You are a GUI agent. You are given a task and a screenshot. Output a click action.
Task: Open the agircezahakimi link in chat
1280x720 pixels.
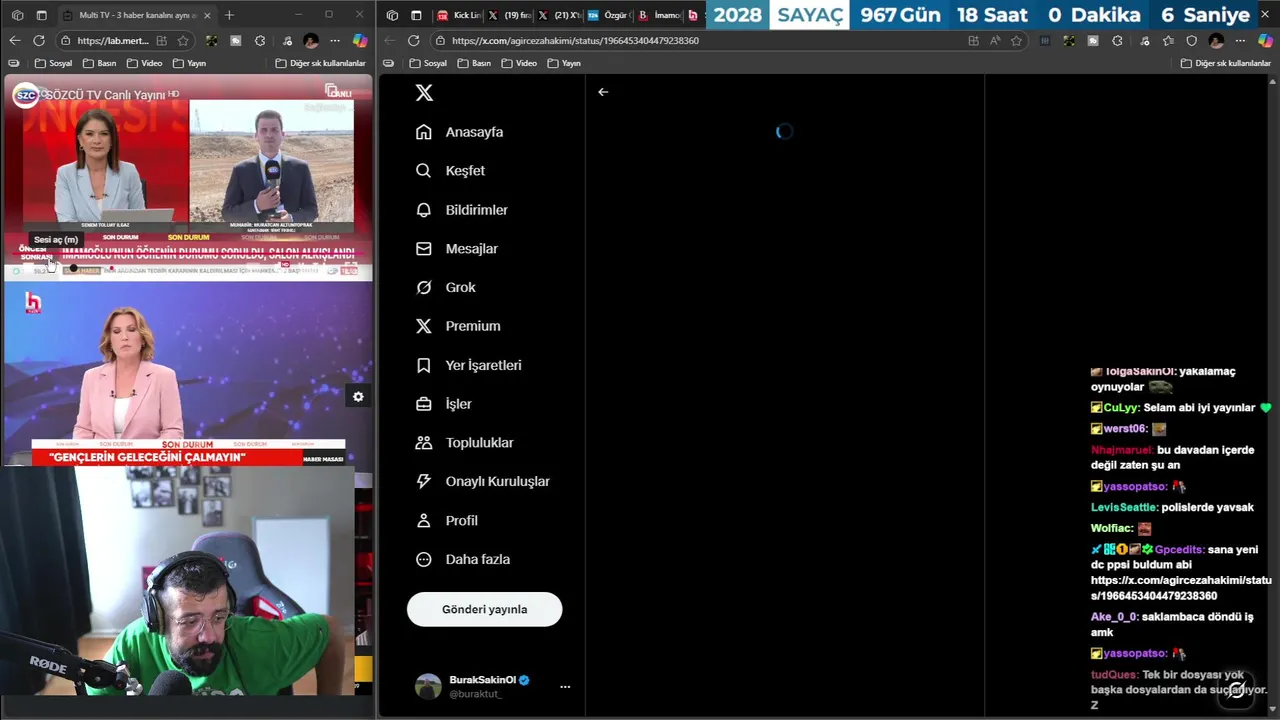point(1181,587)
